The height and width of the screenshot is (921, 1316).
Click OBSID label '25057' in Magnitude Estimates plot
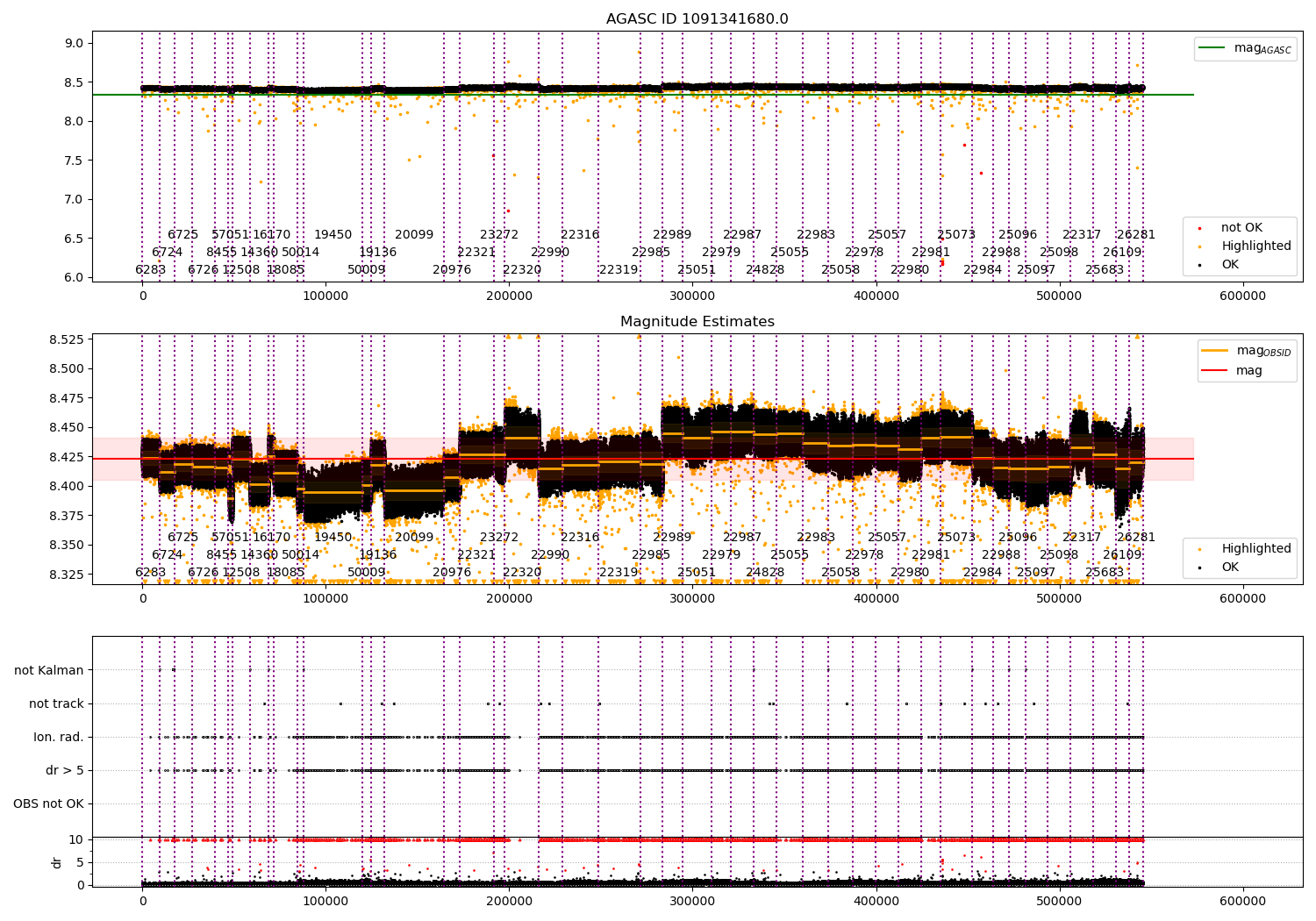887,538
